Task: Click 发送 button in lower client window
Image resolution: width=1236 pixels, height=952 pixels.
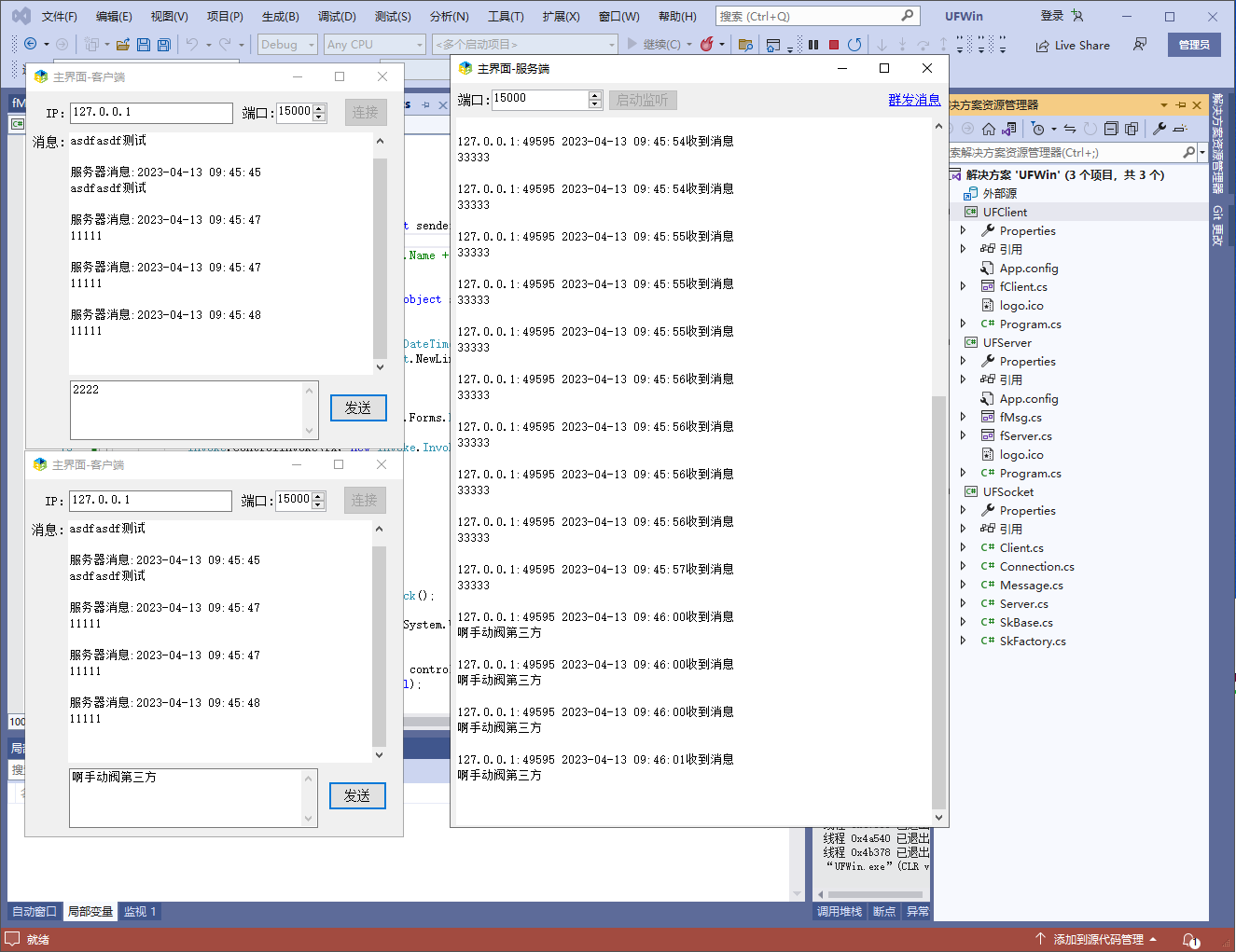Action: pos(357,795)
